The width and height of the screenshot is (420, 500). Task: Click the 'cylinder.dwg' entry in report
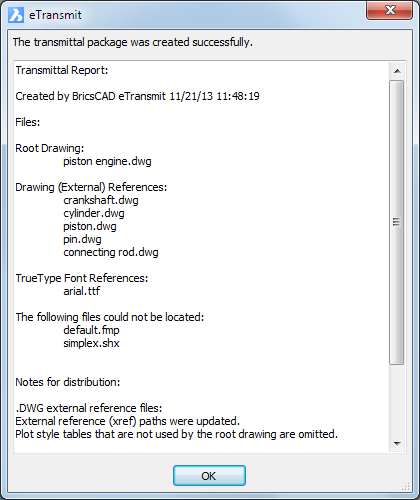coord(94,213)
